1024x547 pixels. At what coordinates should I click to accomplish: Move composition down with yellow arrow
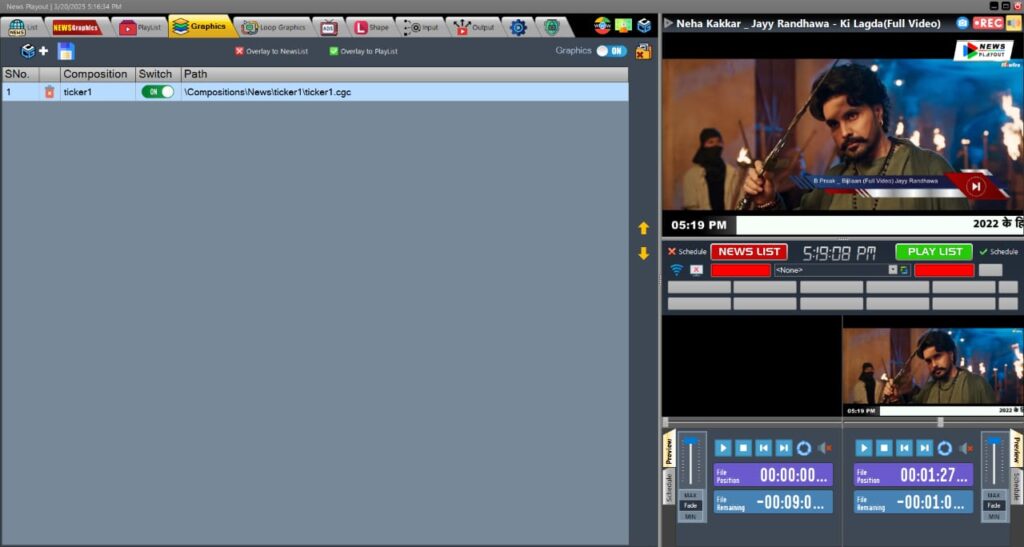click(643, 253)
